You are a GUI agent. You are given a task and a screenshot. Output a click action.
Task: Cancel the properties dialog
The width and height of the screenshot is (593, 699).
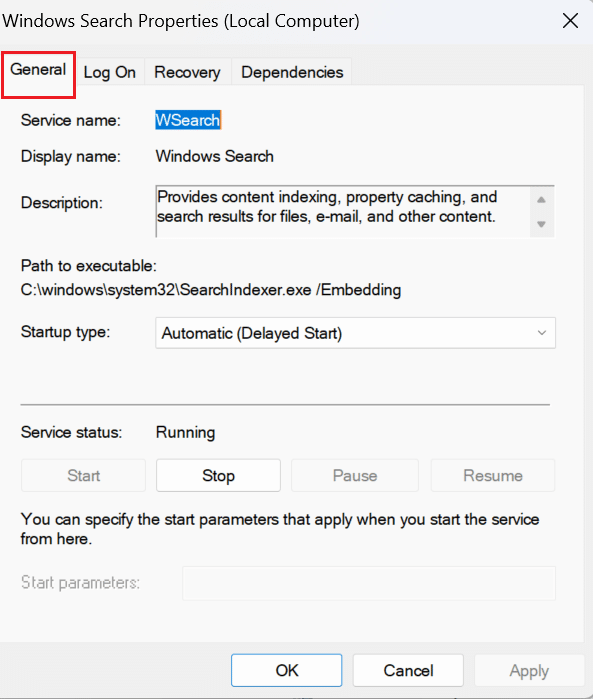(408, 670)
